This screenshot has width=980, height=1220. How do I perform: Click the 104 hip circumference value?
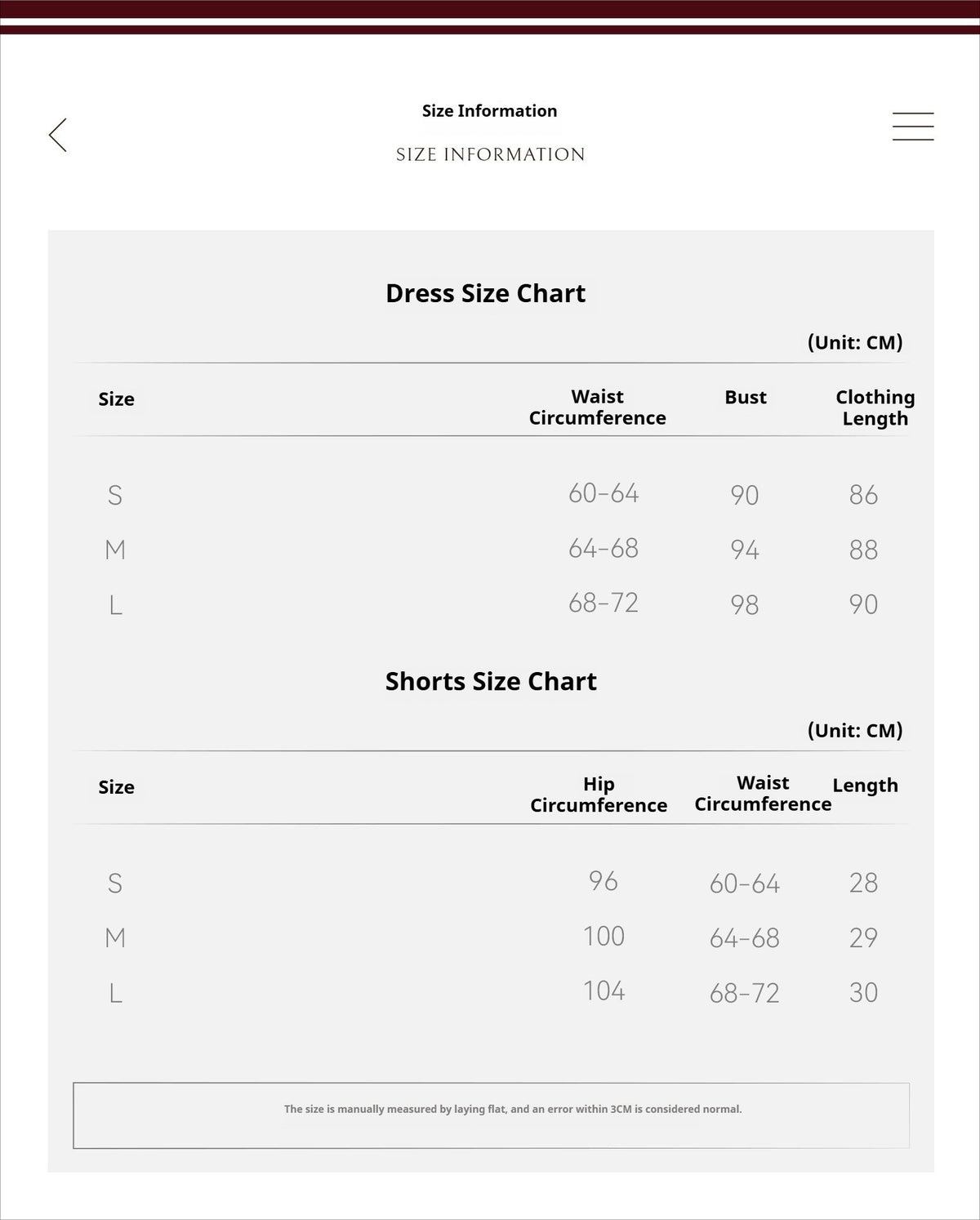(604, 991)
